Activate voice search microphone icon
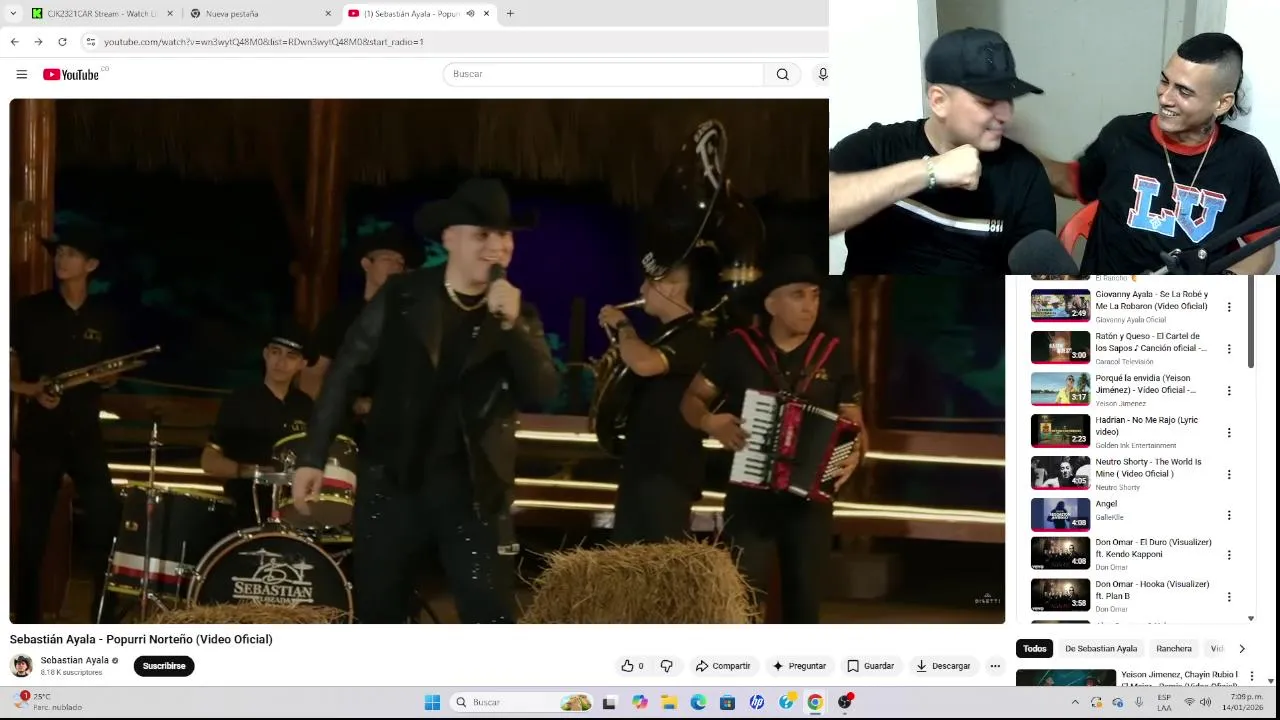This screenshot has width=1280, height=720. point(823,74)
